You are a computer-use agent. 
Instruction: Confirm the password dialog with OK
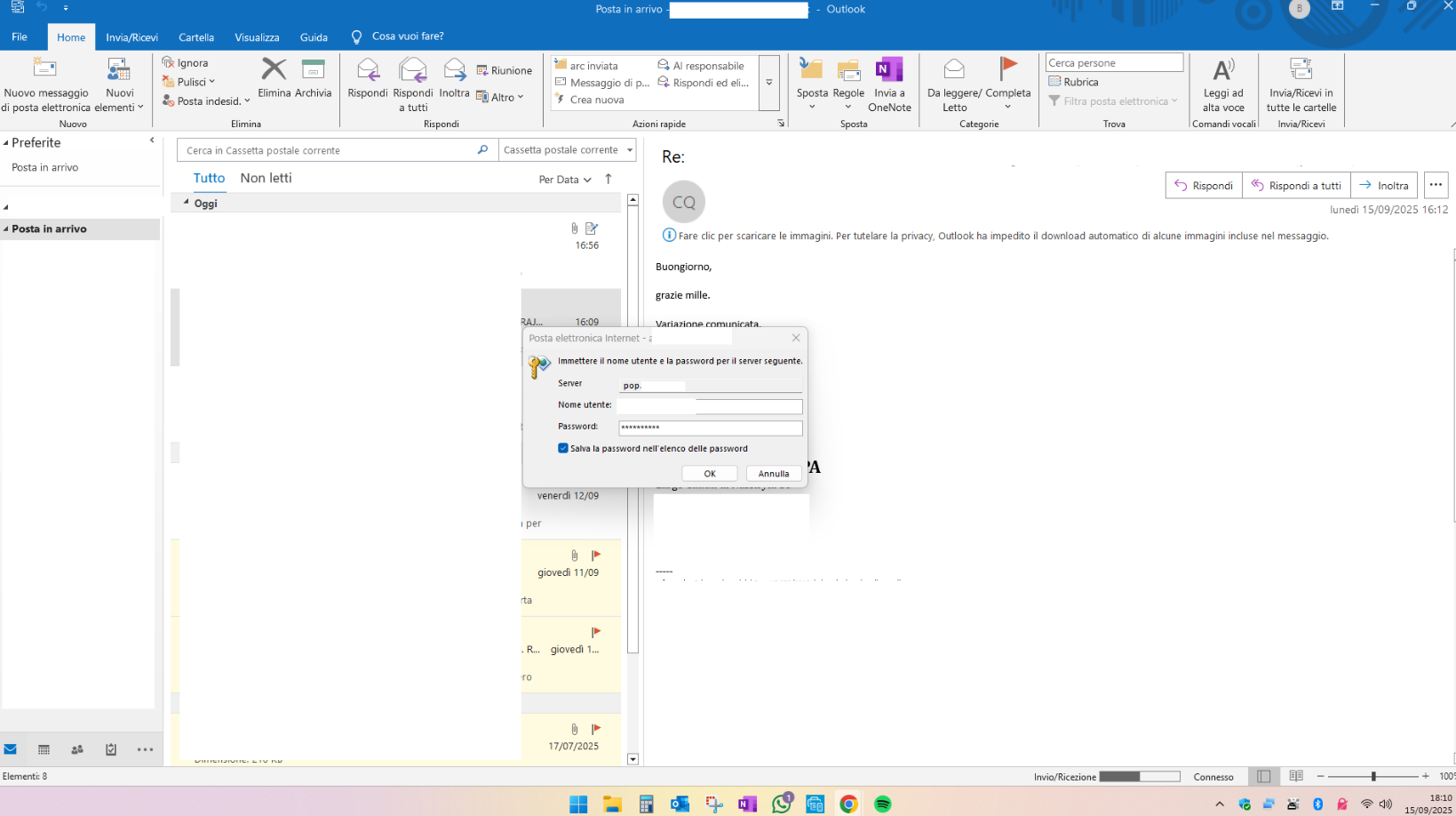coord(710,474)
